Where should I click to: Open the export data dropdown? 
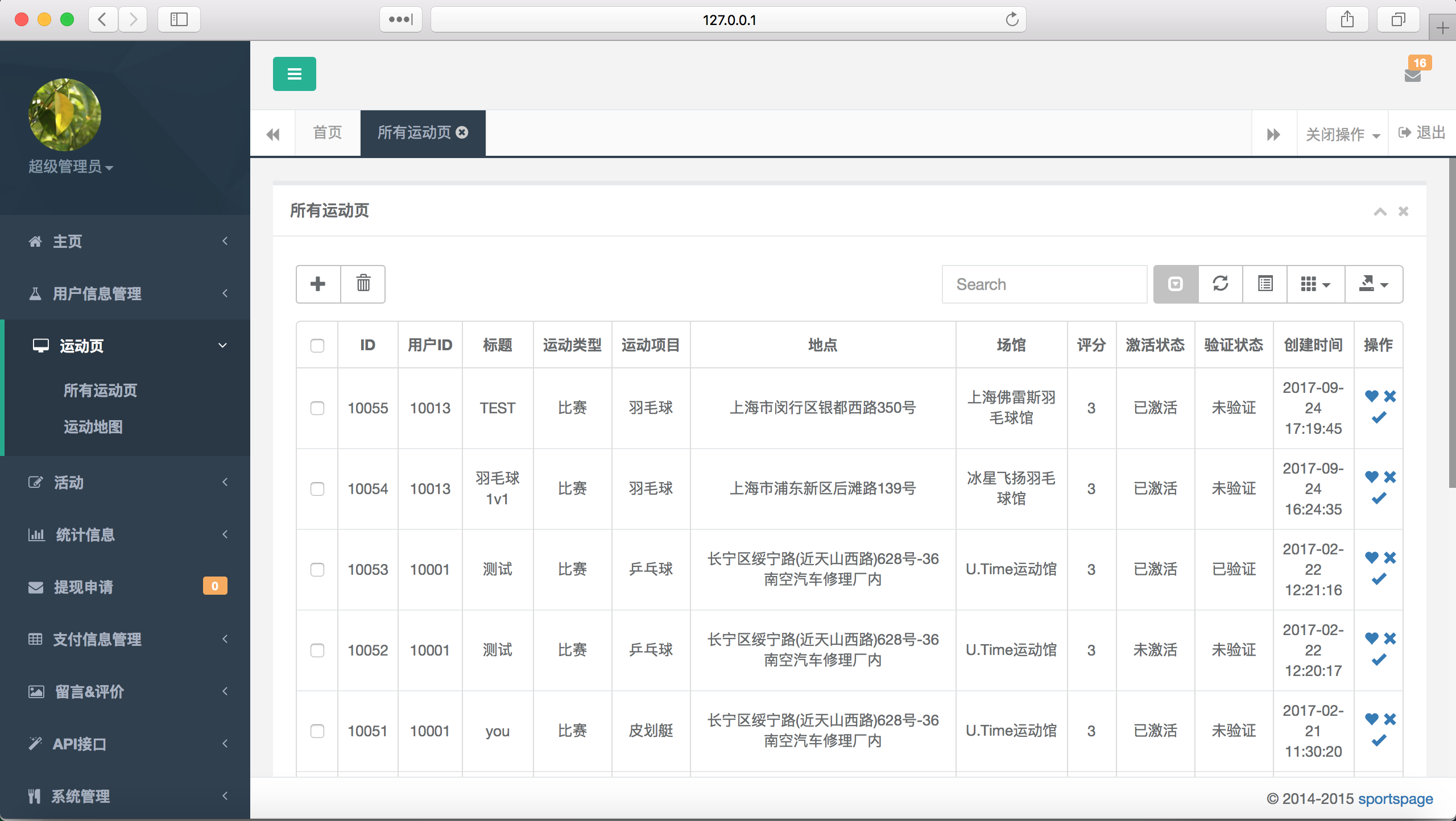[1373, 284]
